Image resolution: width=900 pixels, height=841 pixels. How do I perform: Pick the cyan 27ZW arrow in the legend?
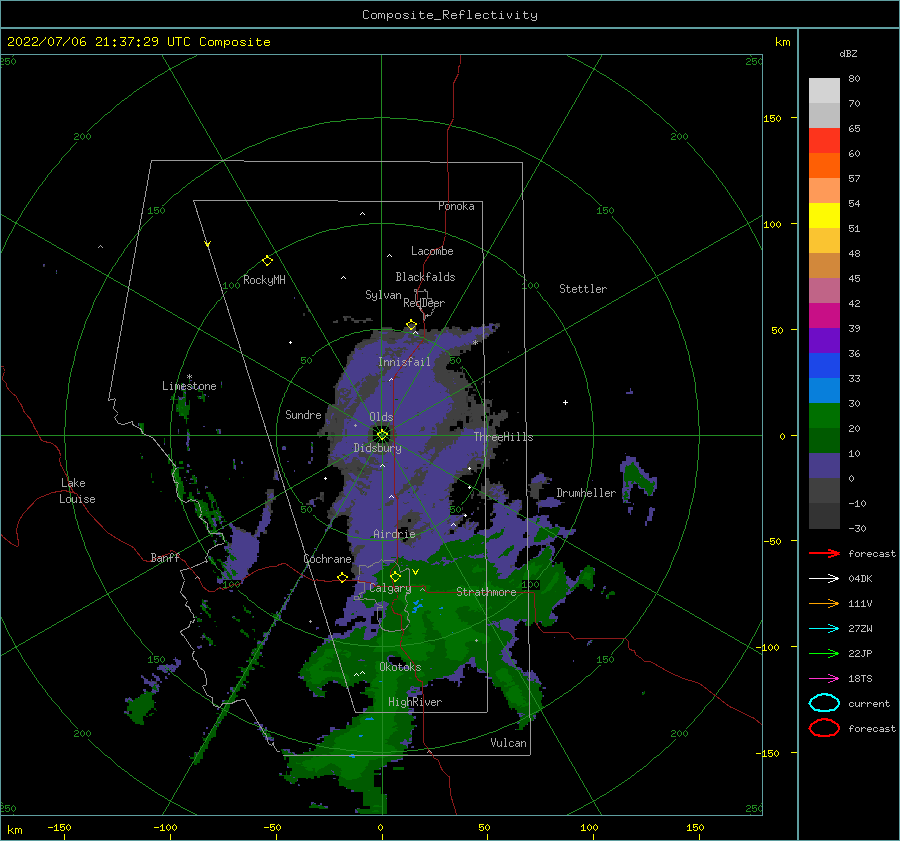click(824, 628)
